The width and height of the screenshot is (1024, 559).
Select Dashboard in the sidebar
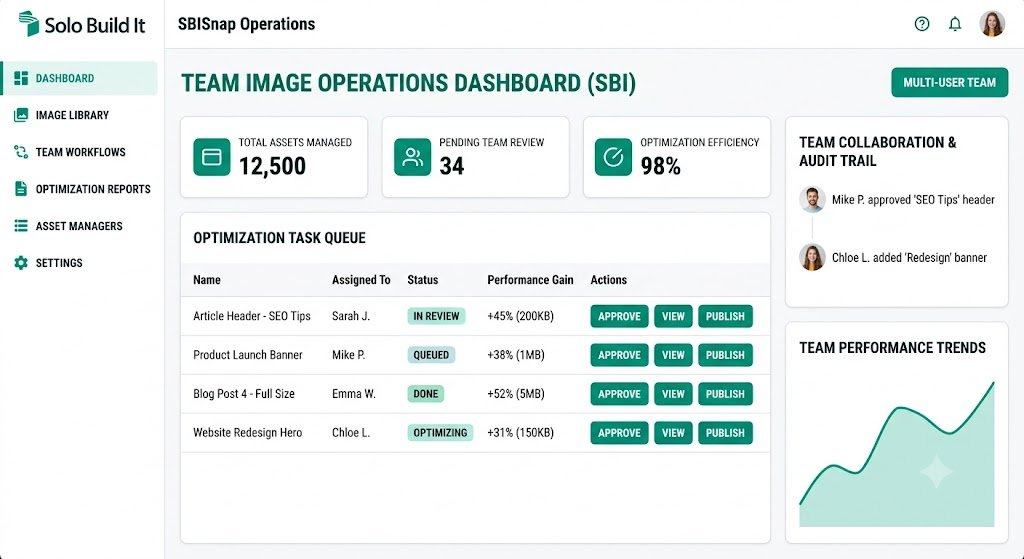79,78
